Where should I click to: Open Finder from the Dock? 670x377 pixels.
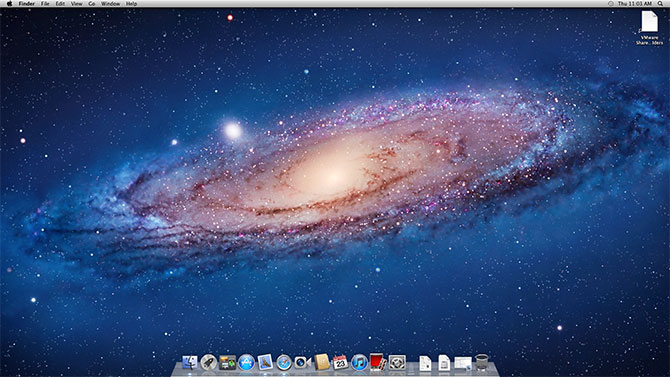(190, 362)
